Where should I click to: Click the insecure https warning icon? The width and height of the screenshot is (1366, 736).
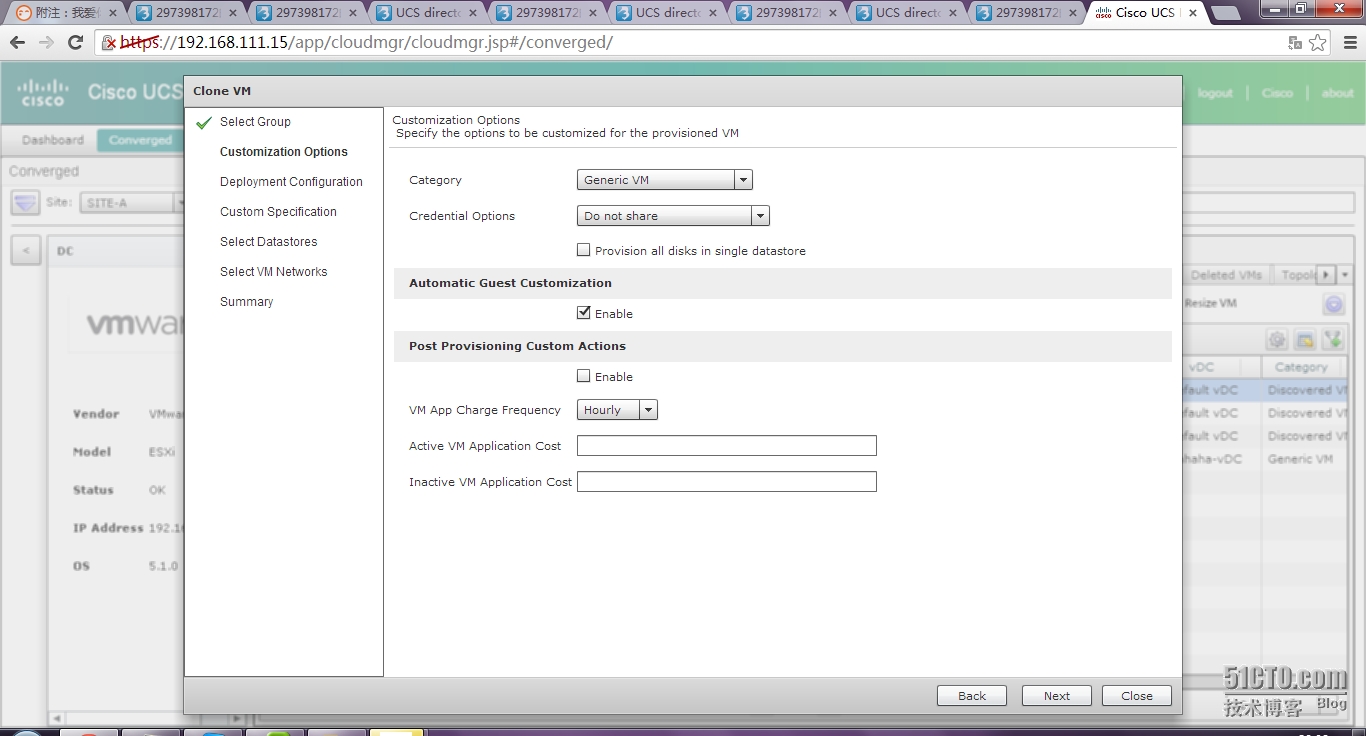[x=110, y=43]
